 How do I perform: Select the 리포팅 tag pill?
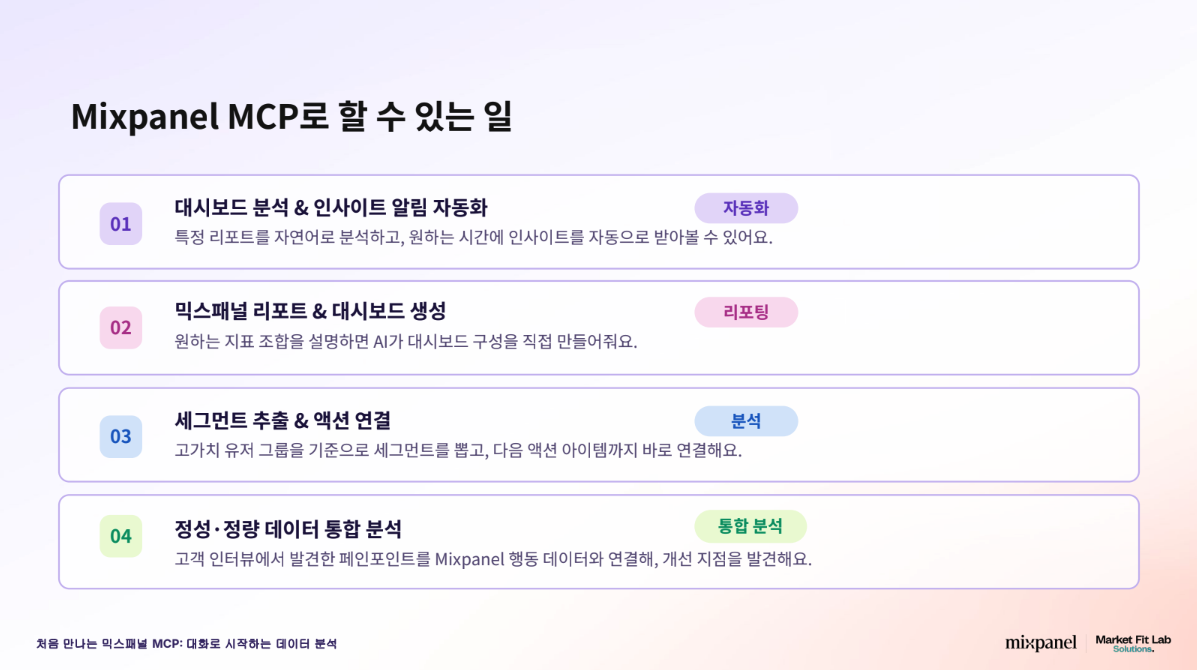tap(746, 312)
